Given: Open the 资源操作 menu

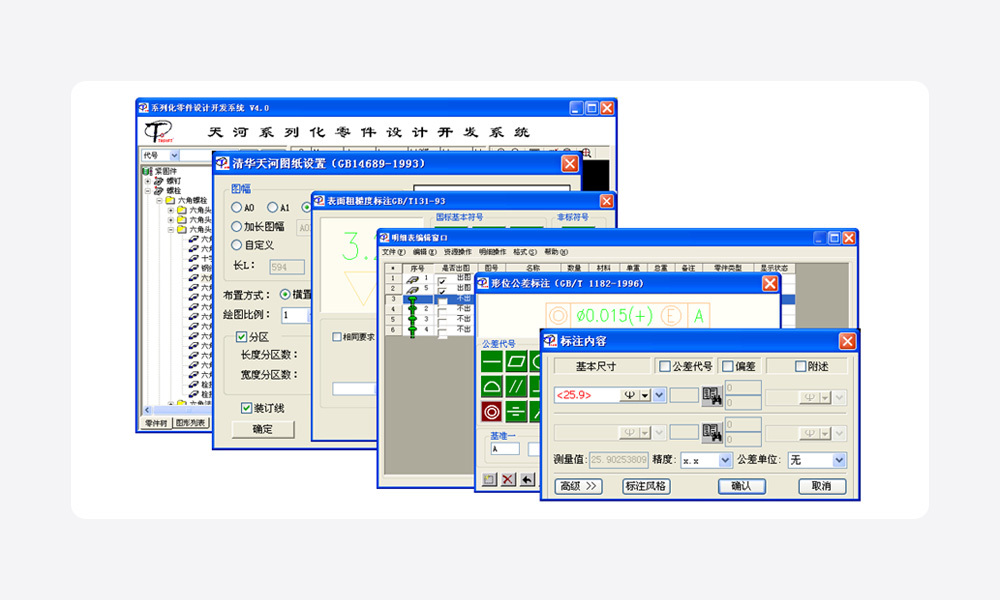Looking at the screenshot, I should pyautogui.click(x=458, y=252).
